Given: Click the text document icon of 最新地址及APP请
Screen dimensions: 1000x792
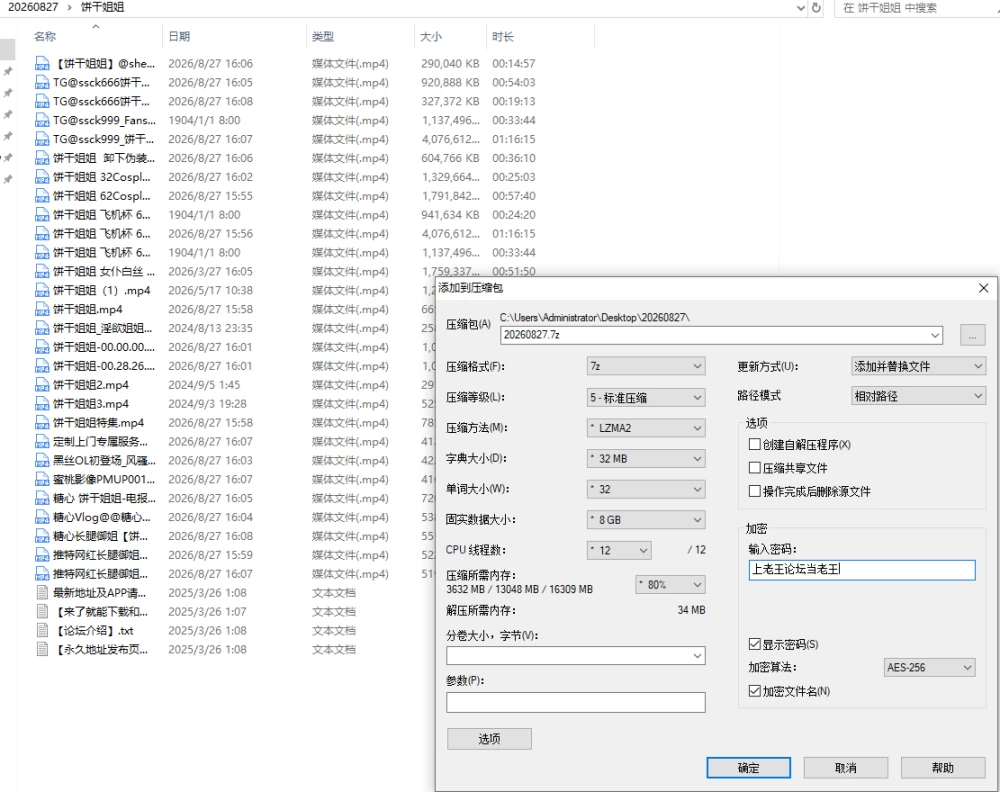Looking at the screenshot, I should (x=42, y=593).
